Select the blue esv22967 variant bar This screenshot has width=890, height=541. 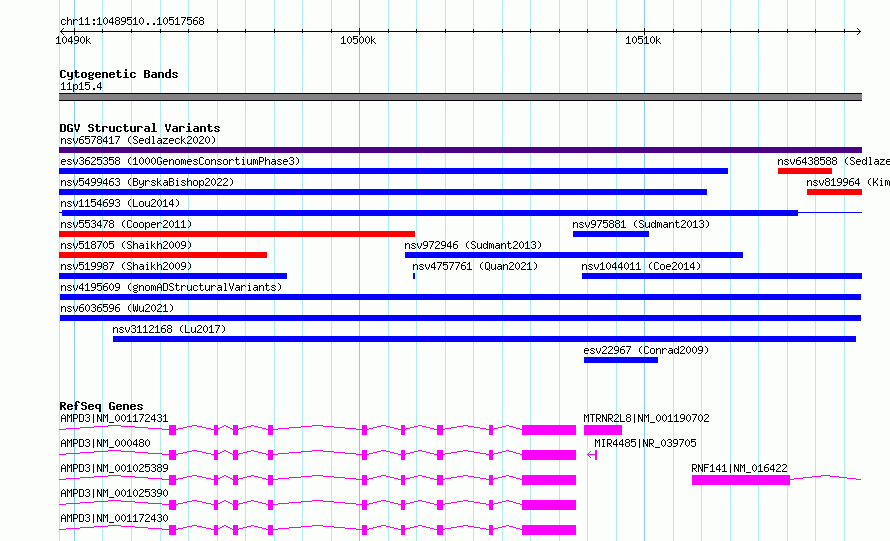click(x=621, y=360)
